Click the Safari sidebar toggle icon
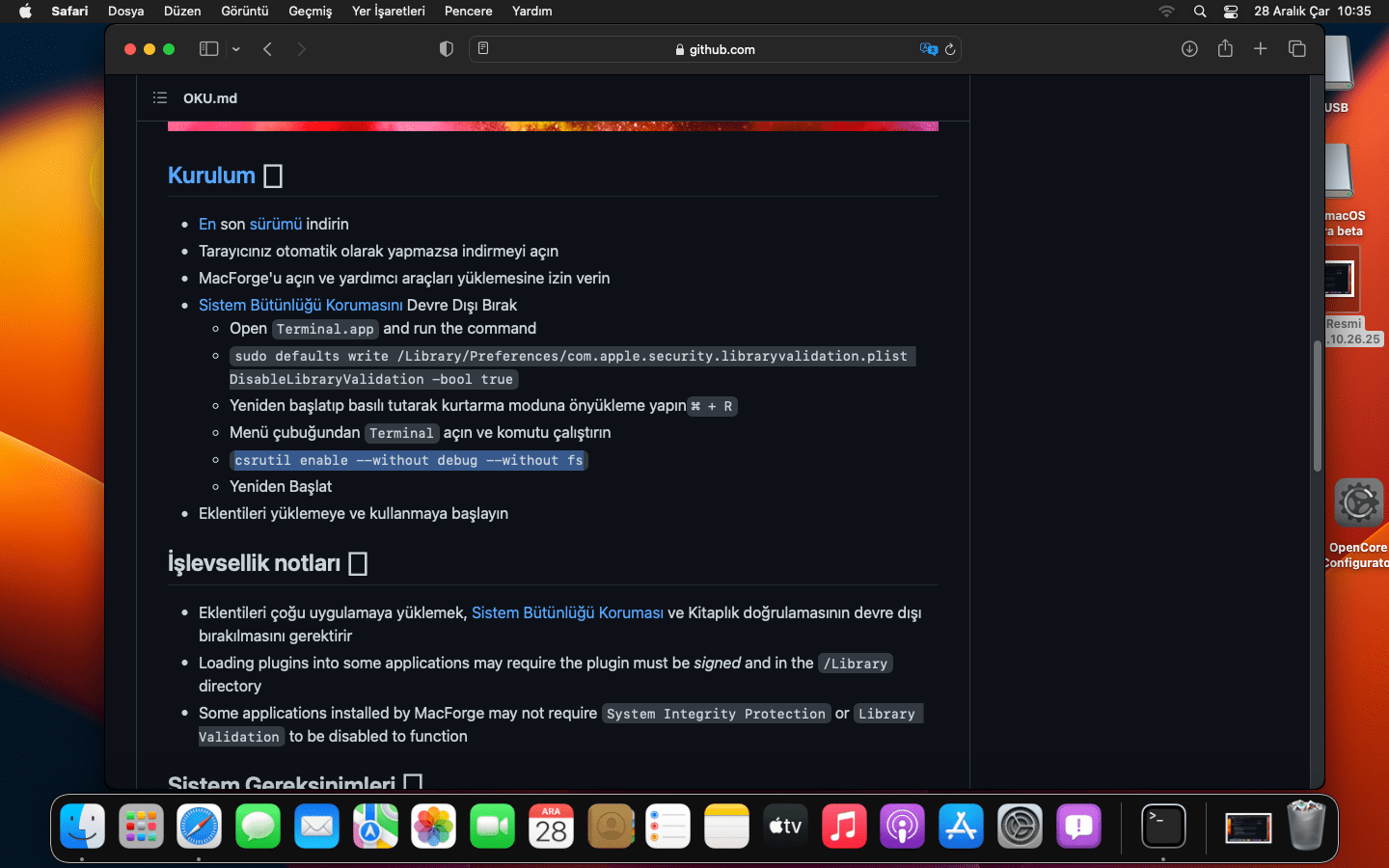 point(208,49)
